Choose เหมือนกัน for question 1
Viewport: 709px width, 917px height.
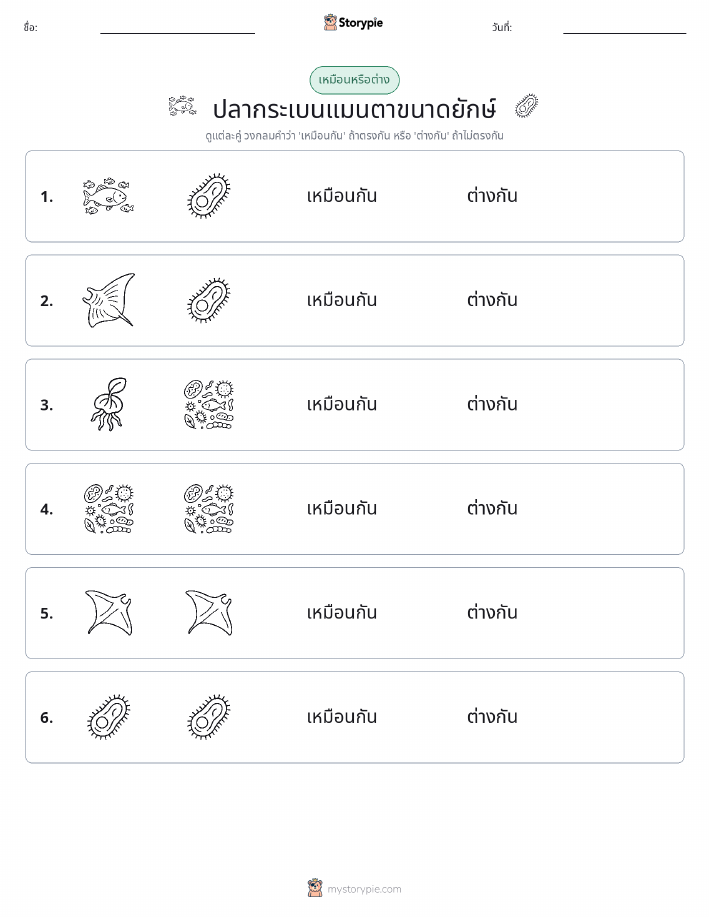(x=342, y=196)
